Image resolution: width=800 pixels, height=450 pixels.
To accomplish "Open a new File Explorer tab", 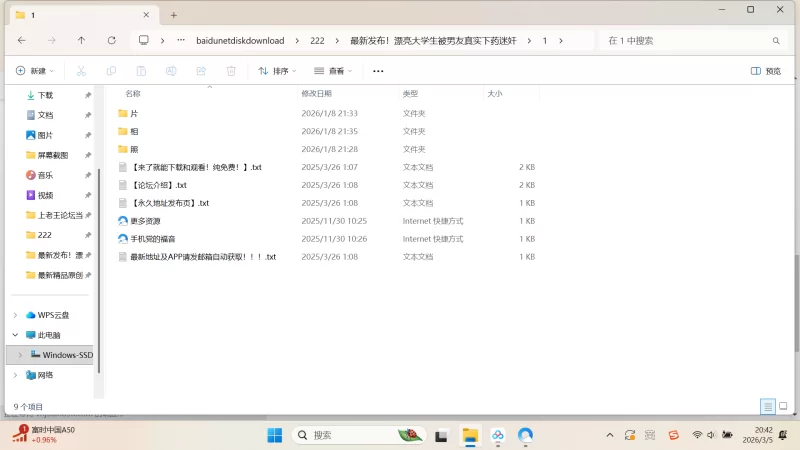I will [173, 15].
